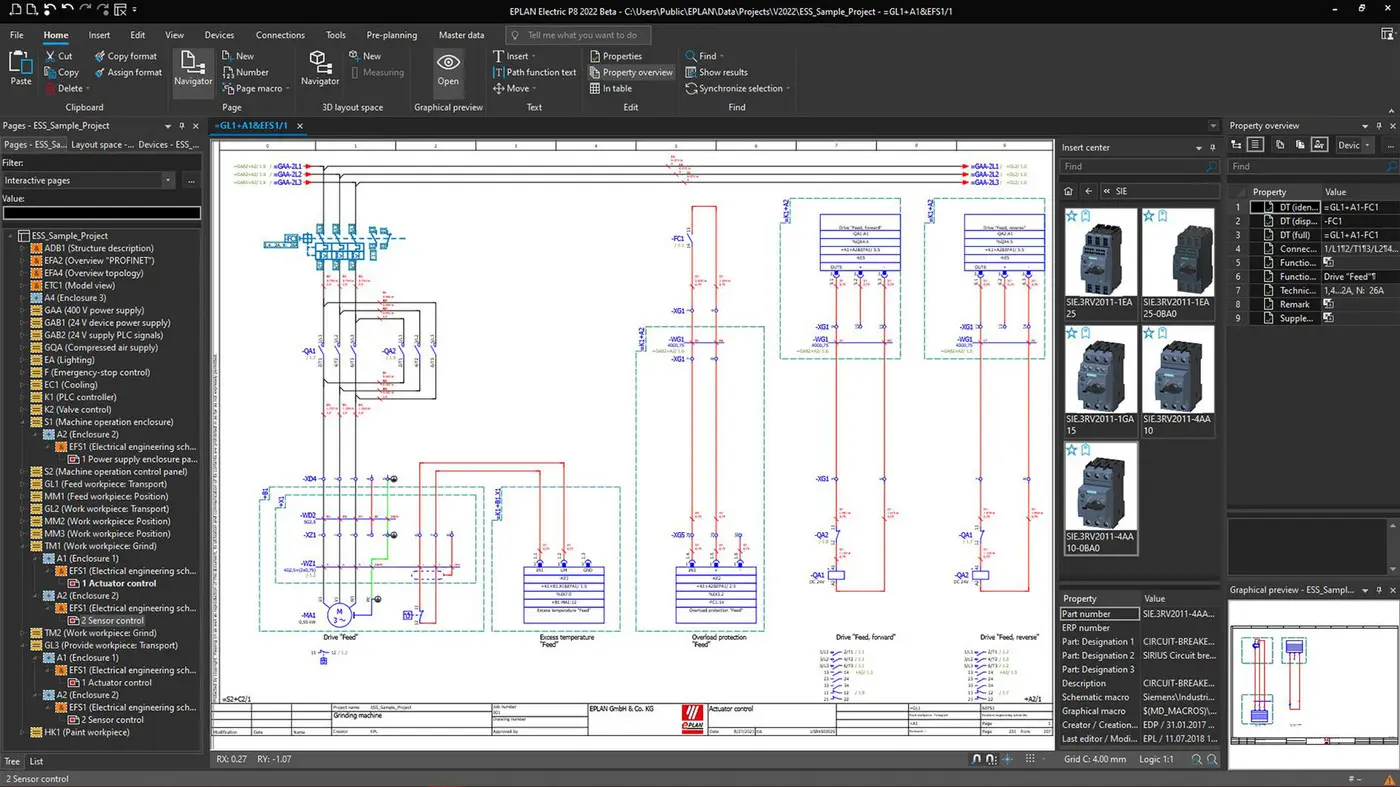1400x787 pixels.
Task: Select the SIE.3RV2011-1GA15 part thumbnail
Action: (1100, 375)
